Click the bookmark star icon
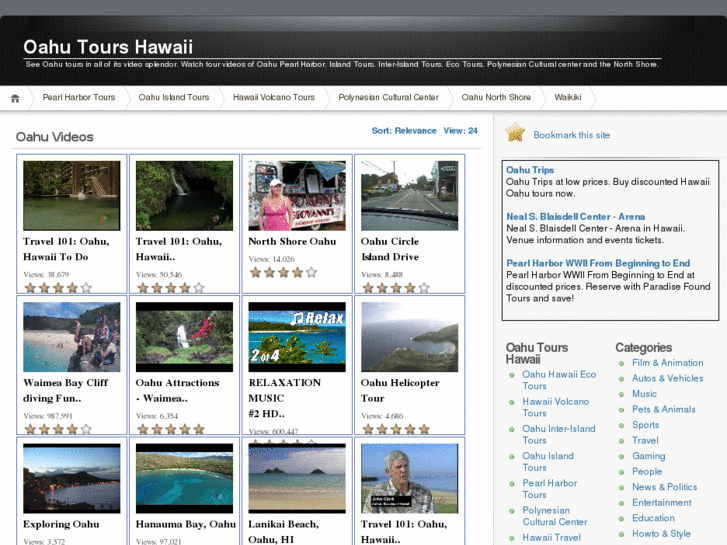 (515, 133)
